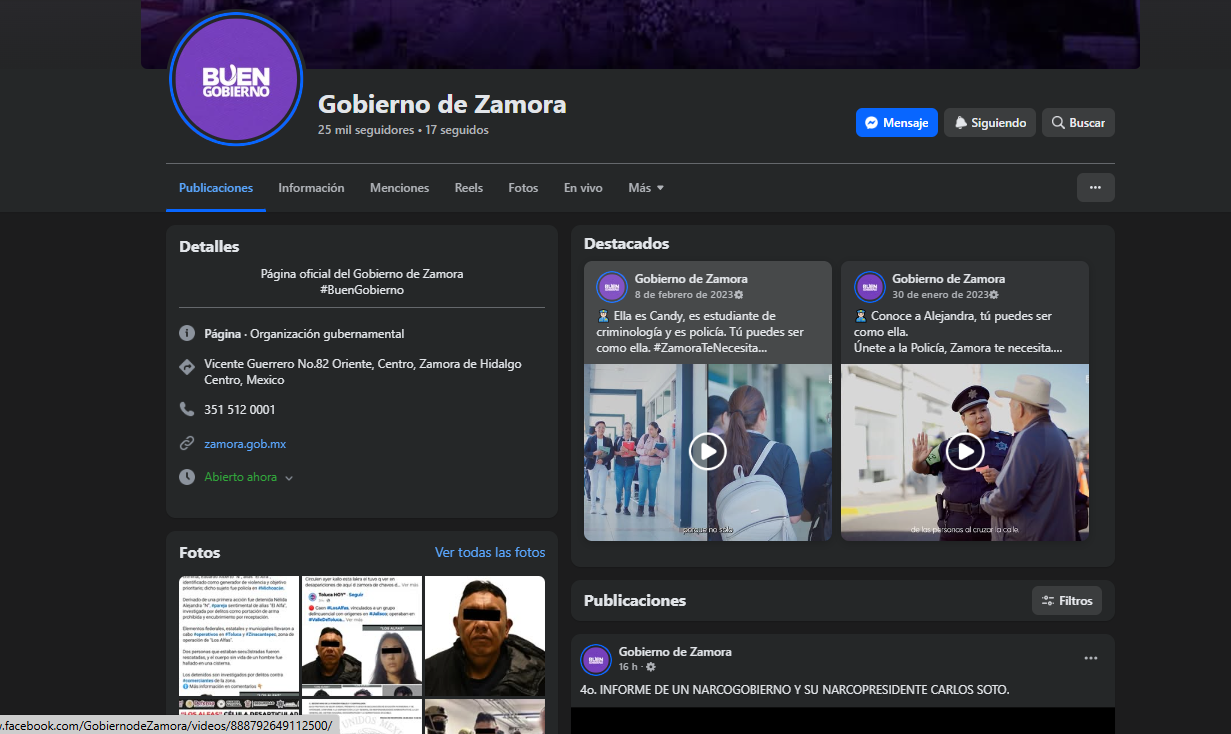Click the audience gear icon beside 16 h
The height and width of the screenshot is (734, 1231).
(651, 667)
